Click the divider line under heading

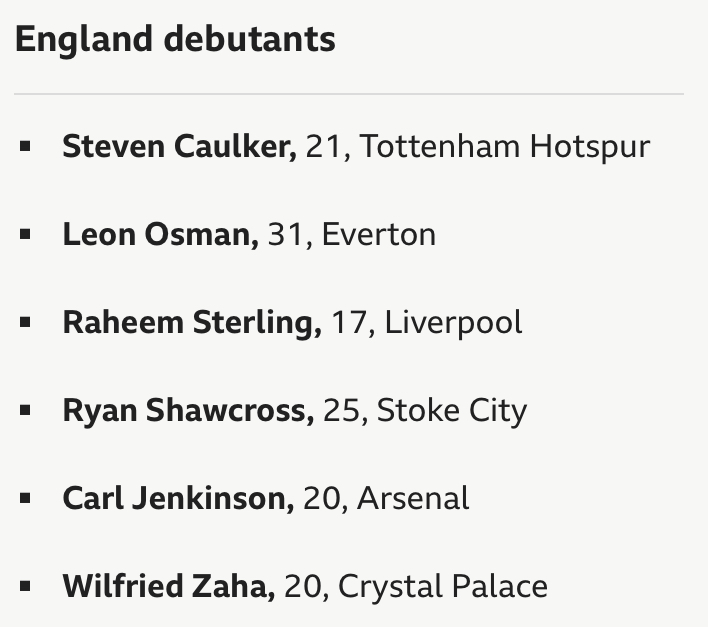(x=349, y=94)
